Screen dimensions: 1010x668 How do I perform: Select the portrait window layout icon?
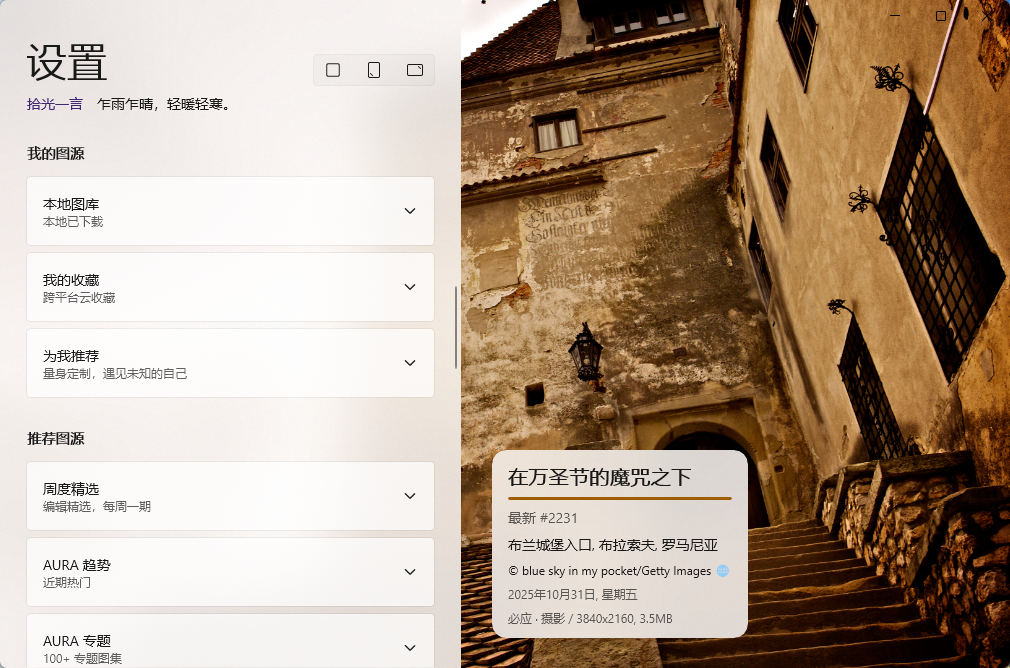[x=374, y=70]
